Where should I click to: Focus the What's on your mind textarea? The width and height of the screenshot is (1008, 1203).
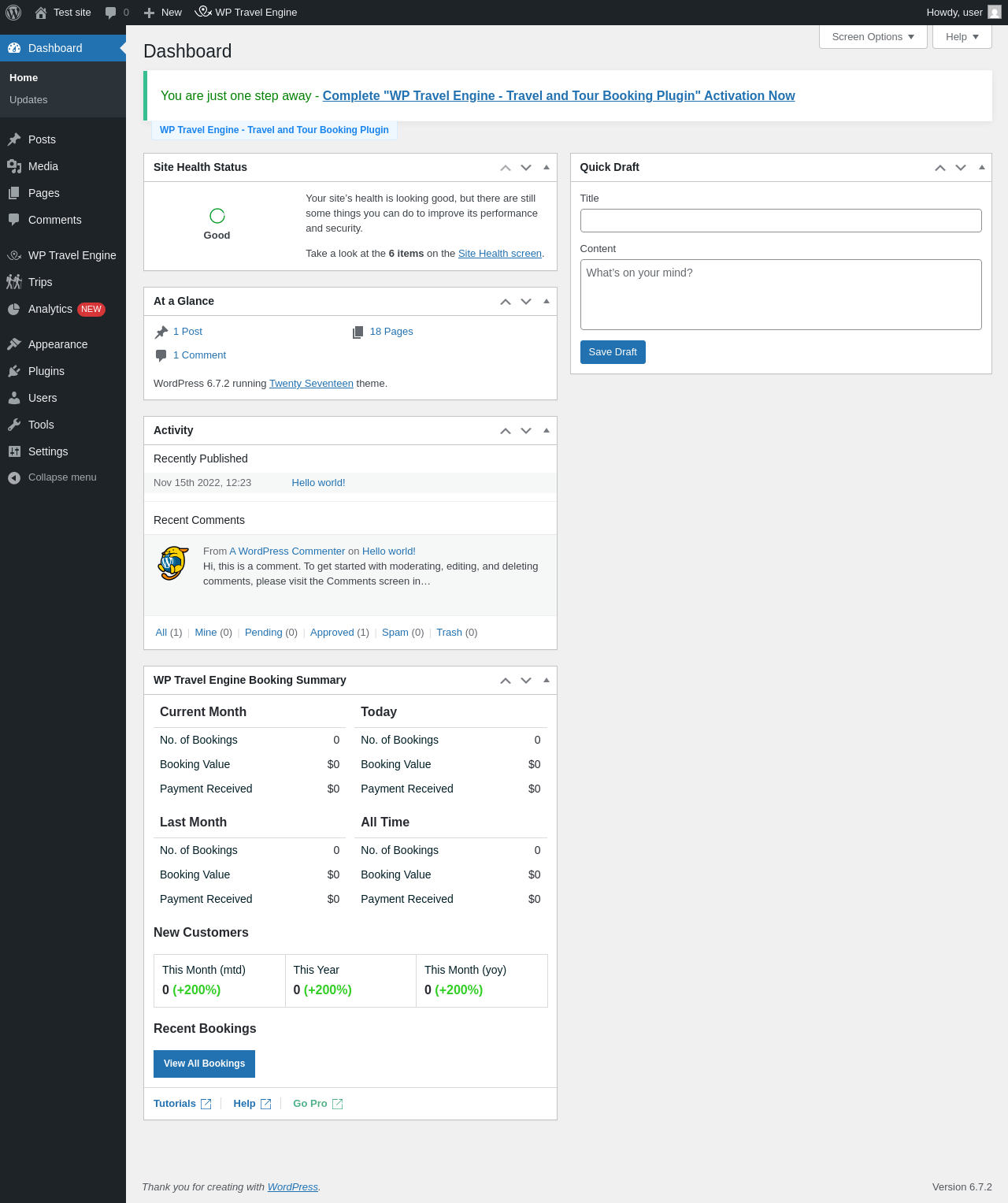tap(781, 295)
